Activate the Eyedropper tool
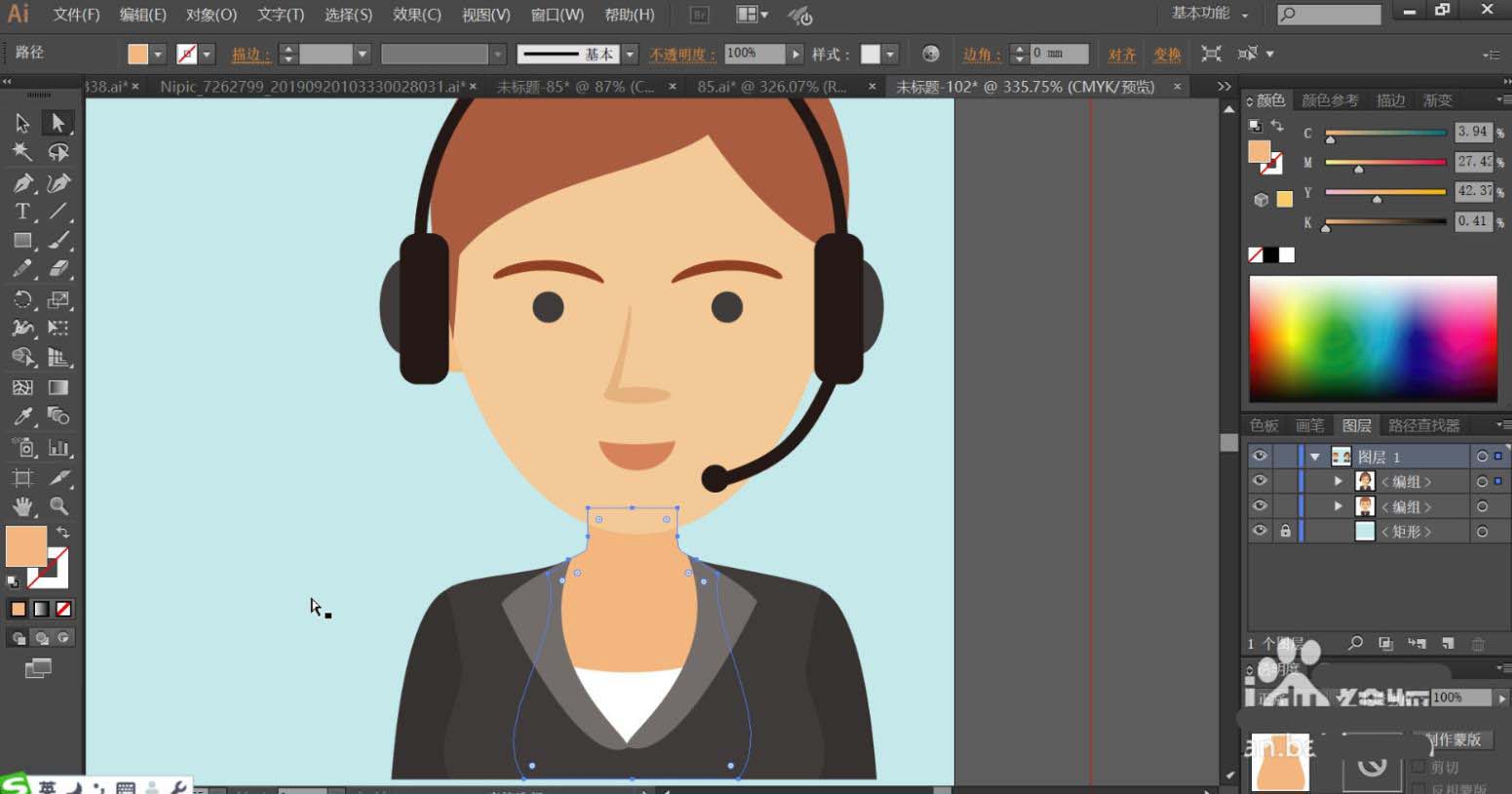 [x=21, y=417]
